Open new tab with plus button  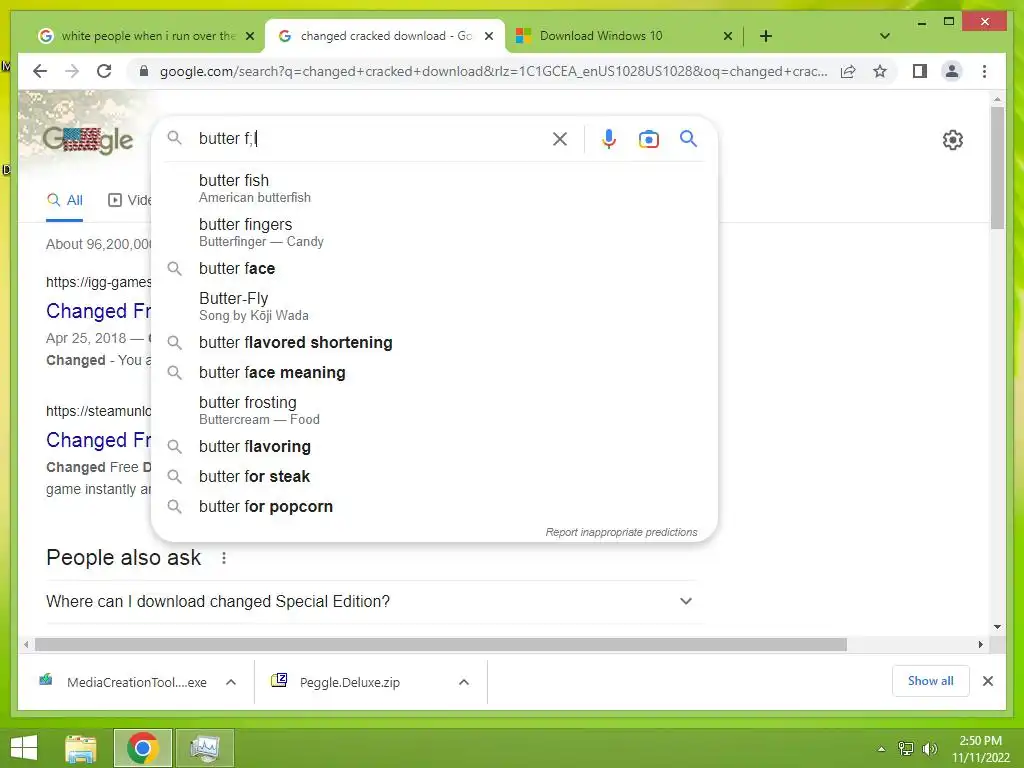pyautogui.click(x=766, y=36)
